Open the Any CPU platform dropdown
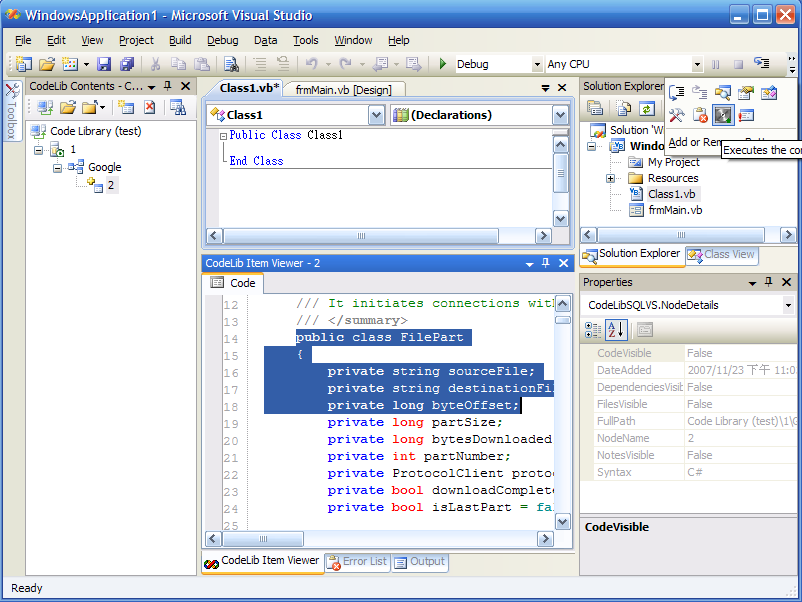The image size is (802, 602). [x=697, y=64]
